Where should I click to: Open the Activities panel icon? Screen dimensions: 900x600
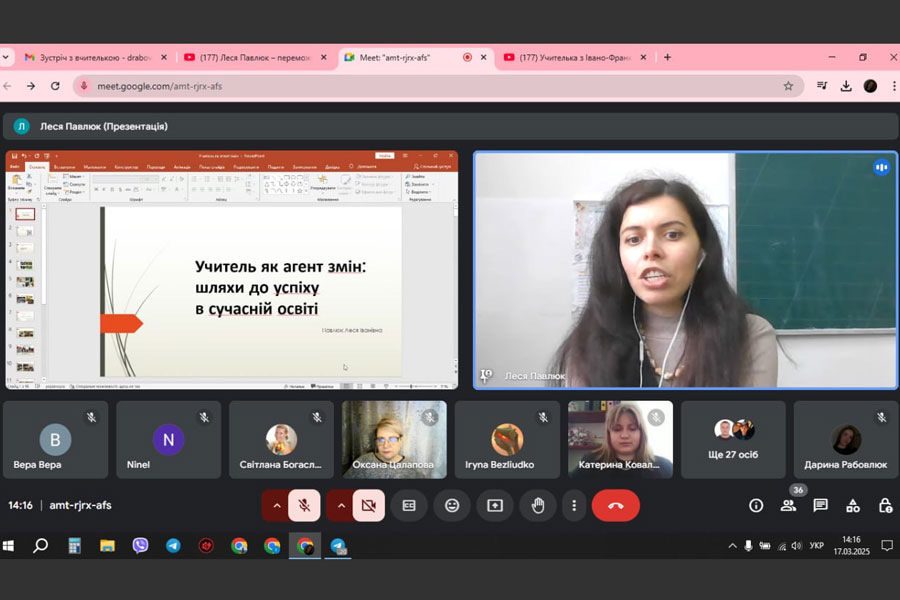point(853,506)
